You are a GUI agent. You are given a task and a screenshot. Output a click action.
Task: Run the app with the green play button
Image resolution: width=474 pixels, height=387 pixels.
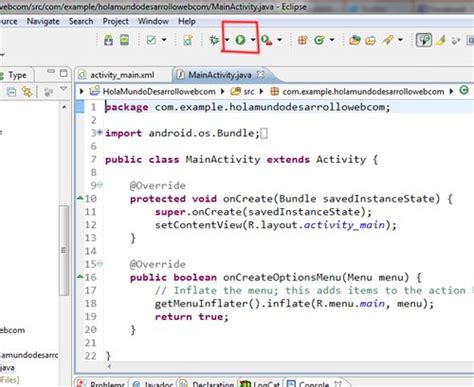pyautogui.click(x=240, y=40)
